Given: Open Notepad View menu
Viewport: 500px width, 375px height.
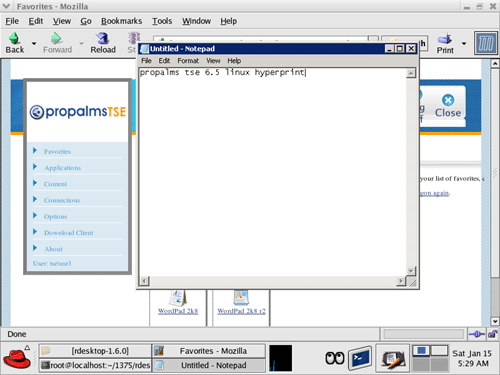Looking at the screenshot, I should tap(213, 61).
